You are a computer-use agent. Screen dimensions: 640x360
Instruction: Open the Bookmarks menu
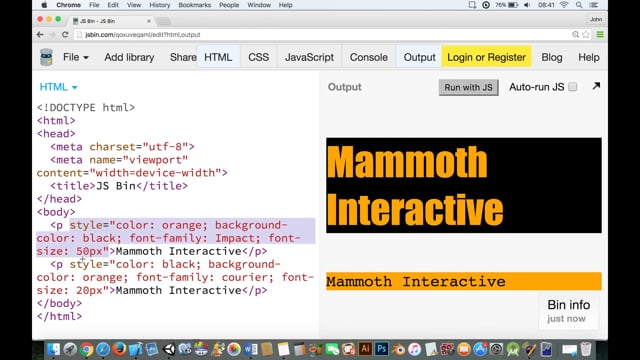click(x=195, y=5)
